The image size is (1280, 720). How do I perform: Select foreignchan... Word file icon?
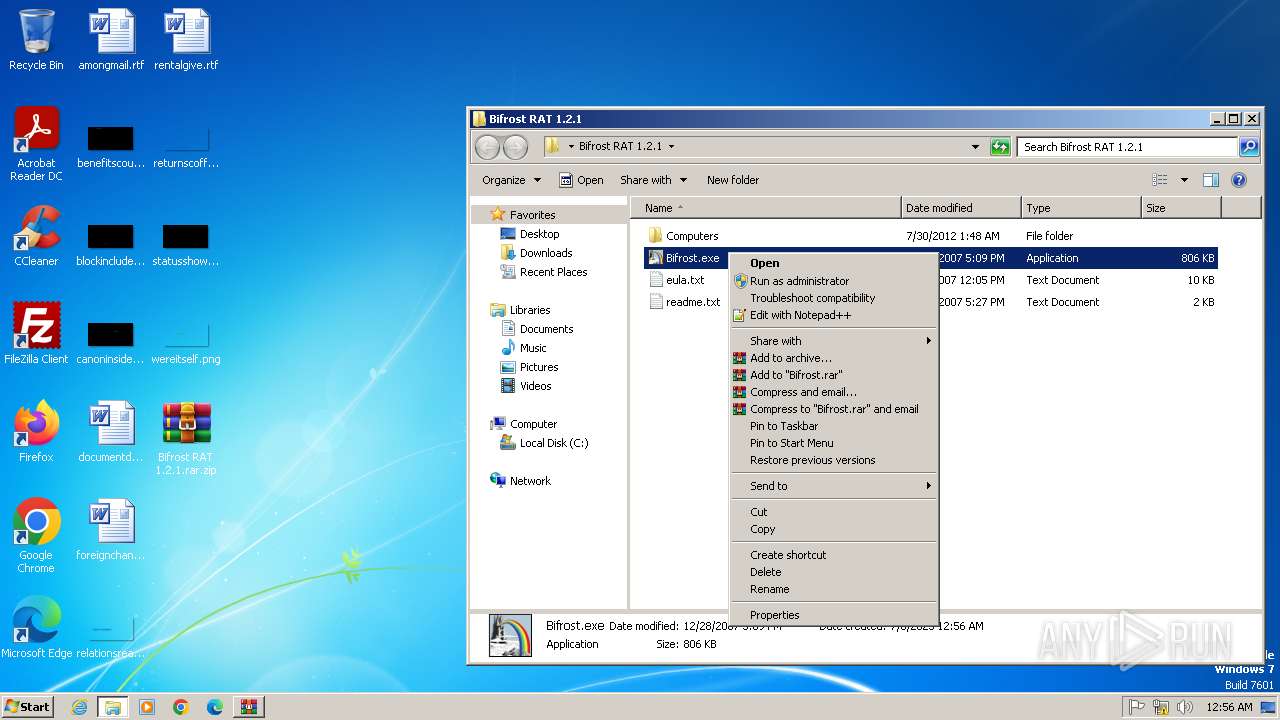(111, 530)
